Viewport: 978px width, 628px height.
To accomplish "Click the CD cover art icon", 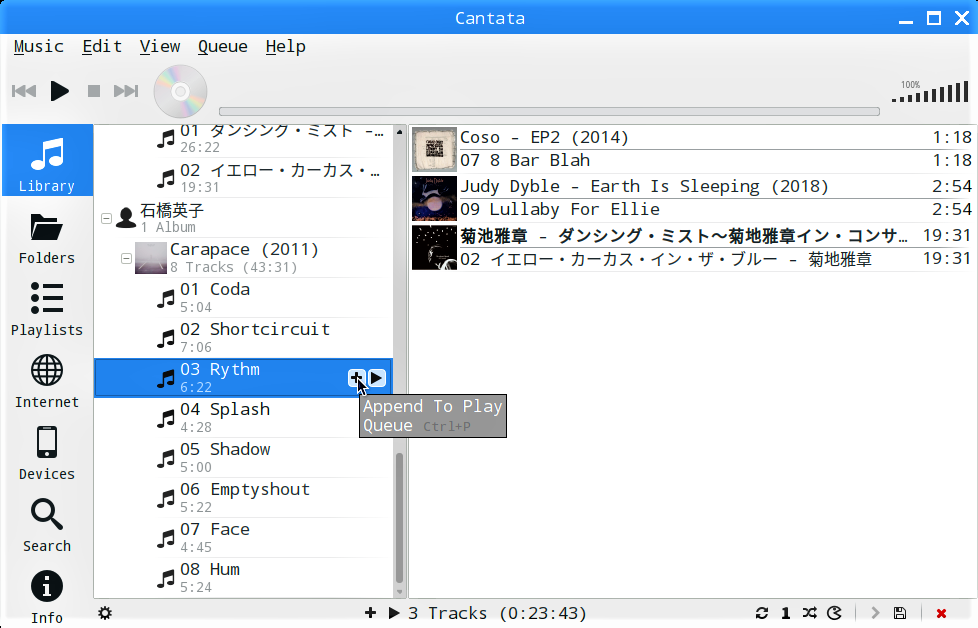I will tap(180, 91).
